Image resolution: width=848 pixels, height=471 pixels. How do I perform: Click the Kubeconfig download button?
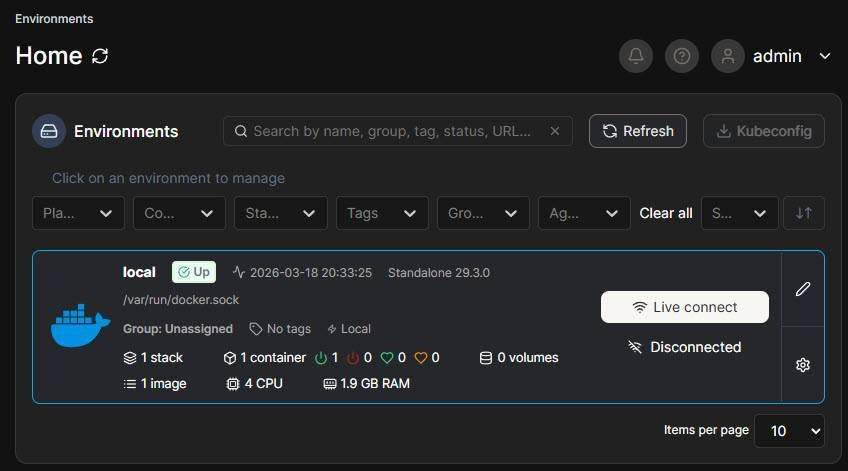764,131
